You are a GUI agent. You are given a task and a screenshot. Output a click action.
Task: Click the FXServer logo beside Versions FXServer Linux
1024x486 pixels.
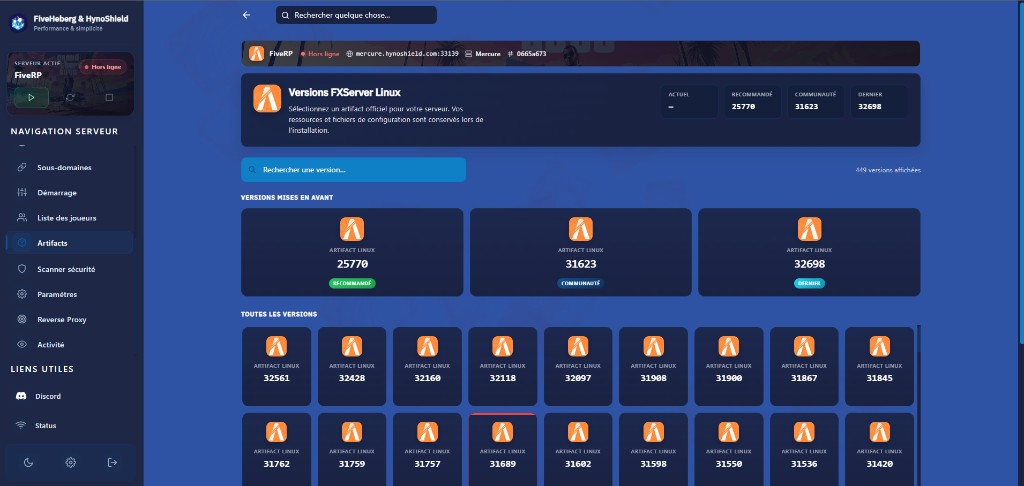267,99
